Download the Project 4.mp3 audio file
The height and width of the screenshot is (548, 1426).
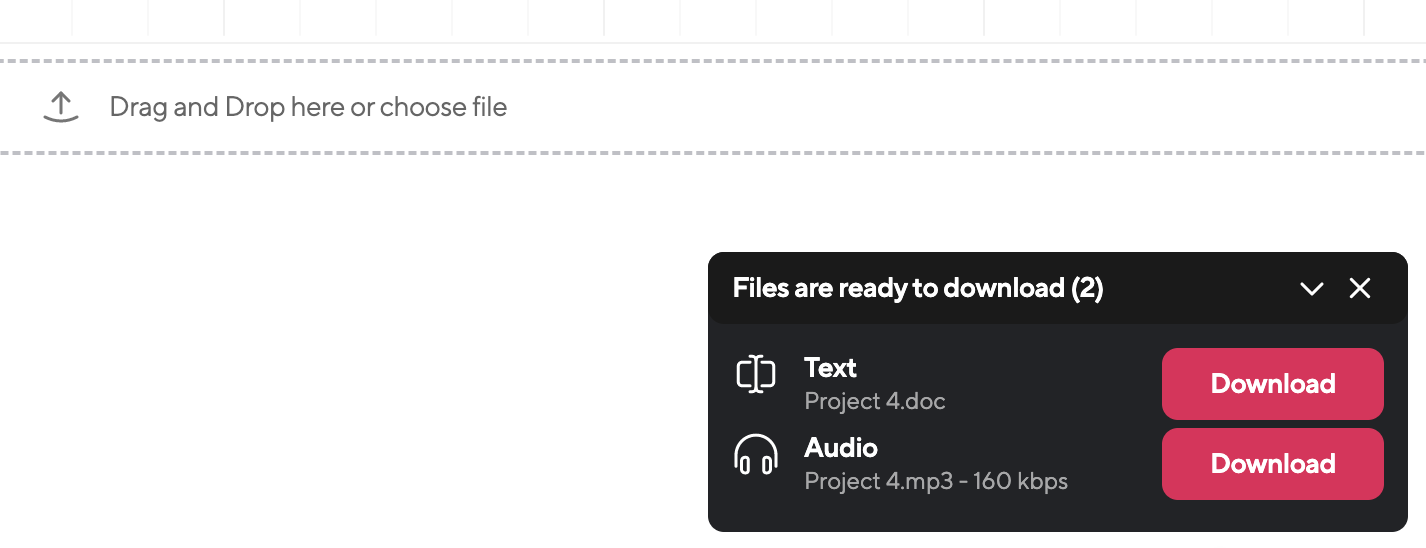[1273, 464]
